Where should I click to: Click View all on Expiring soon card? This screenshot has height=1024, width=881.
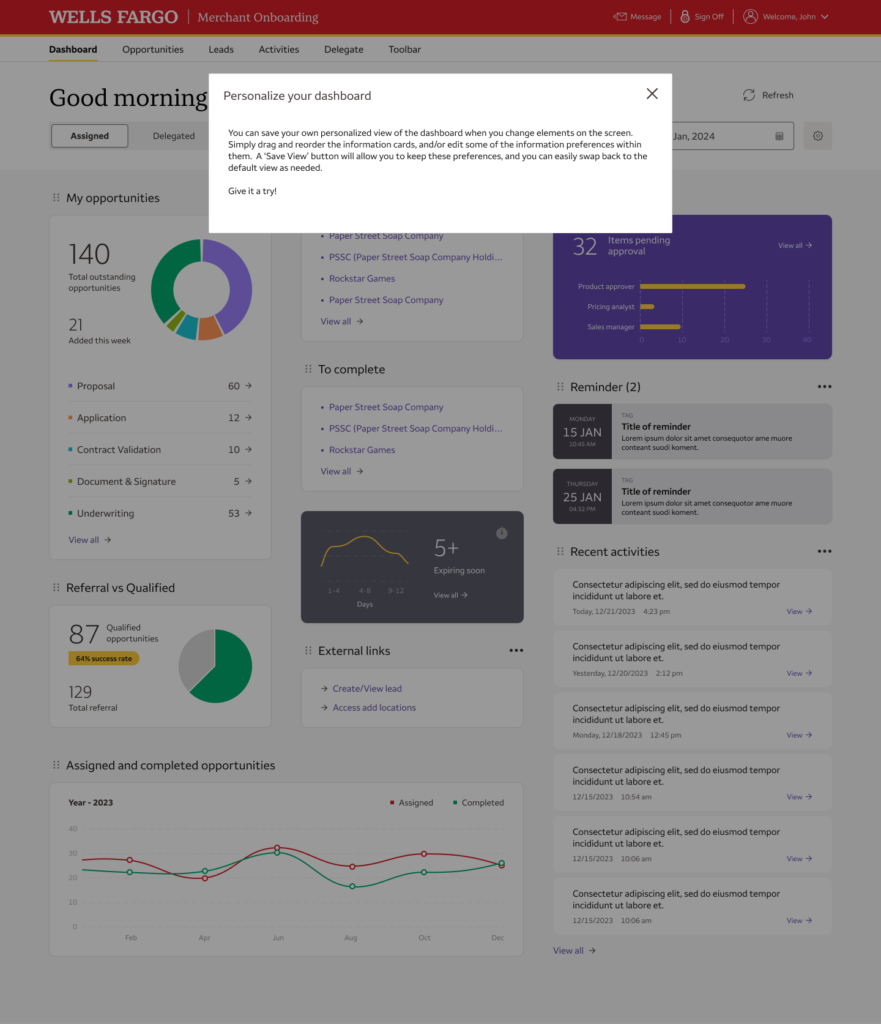[450, 596]
